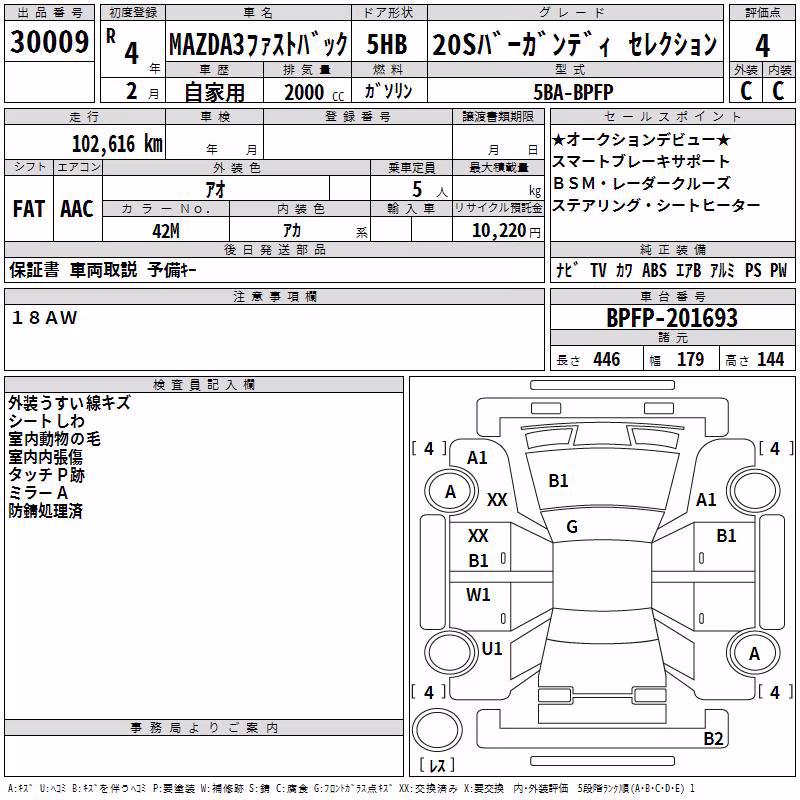
Task: Click fuel type ガソリン
Action: pyautogui.click(x=388, y=91)
